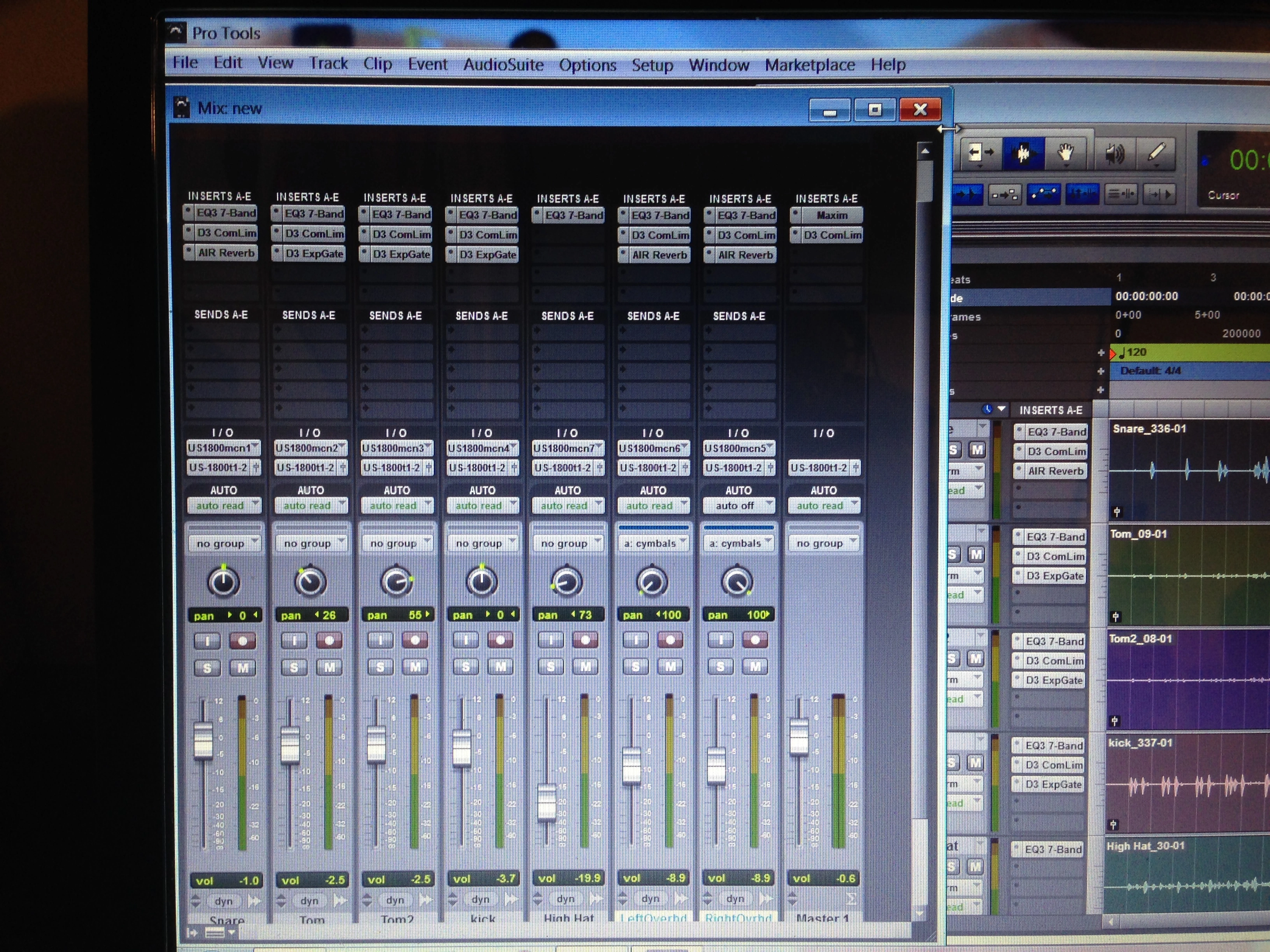Click the Snare vol -1.0 field

(x=227, y=881)
